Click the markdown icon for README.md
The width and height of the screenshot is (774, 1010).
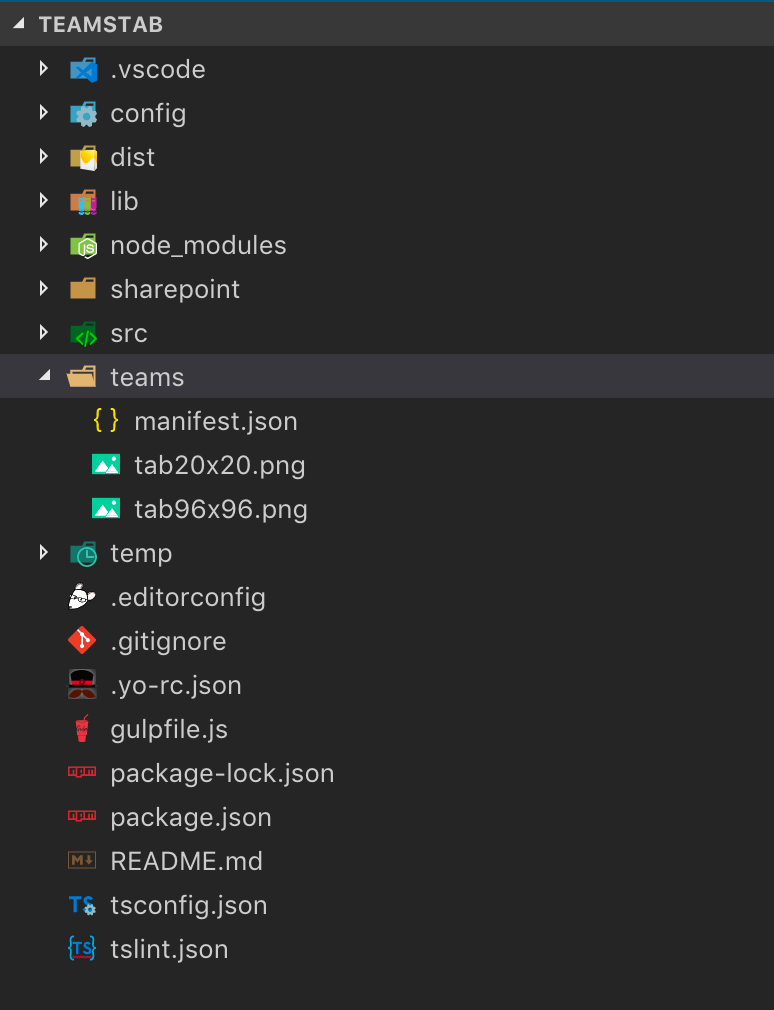[82, 861]
